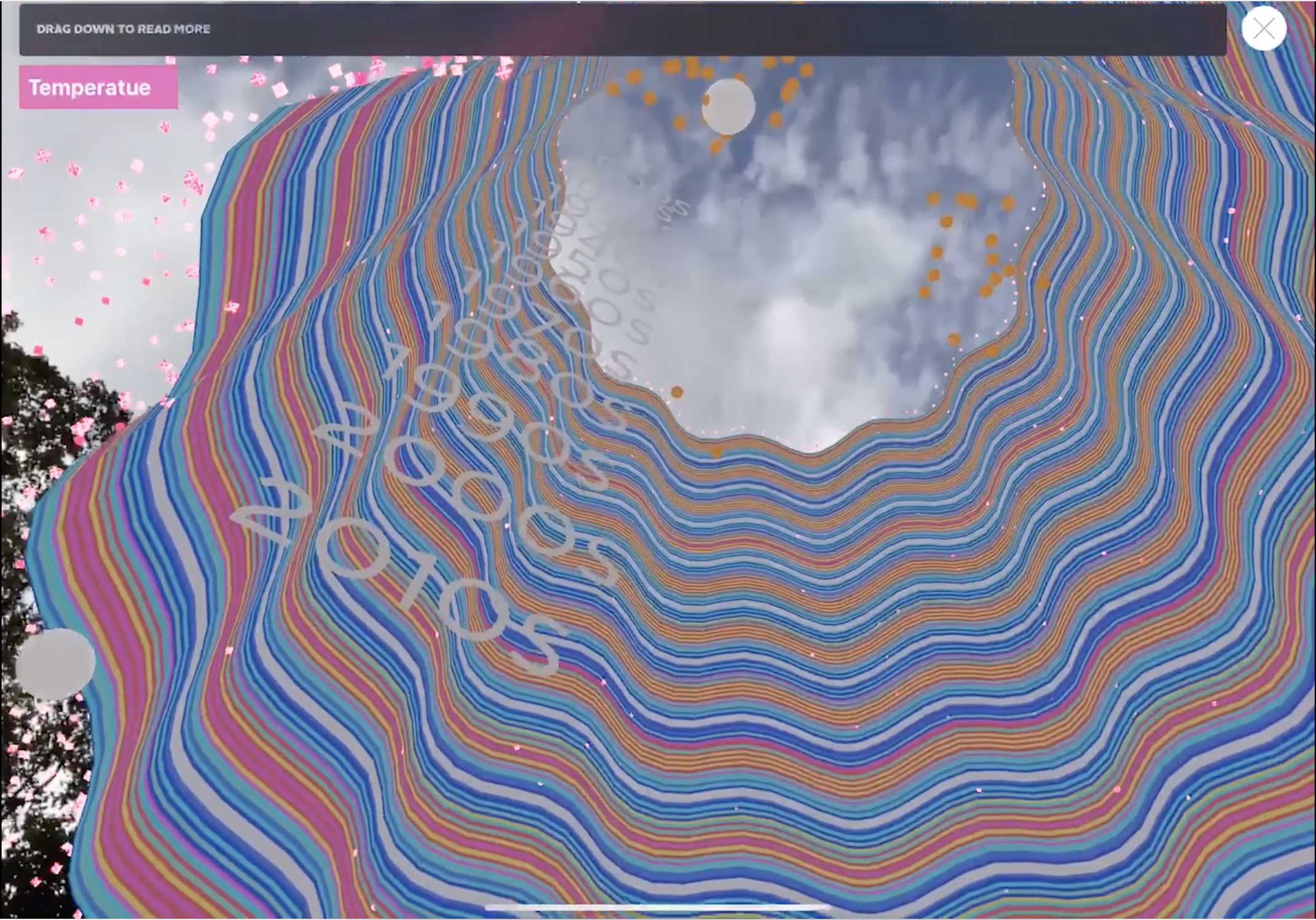Tap the single orange dot at hole's bottom-left
Image resolution: width=1316 pixels, height=920 pixels.
[676, 392]
